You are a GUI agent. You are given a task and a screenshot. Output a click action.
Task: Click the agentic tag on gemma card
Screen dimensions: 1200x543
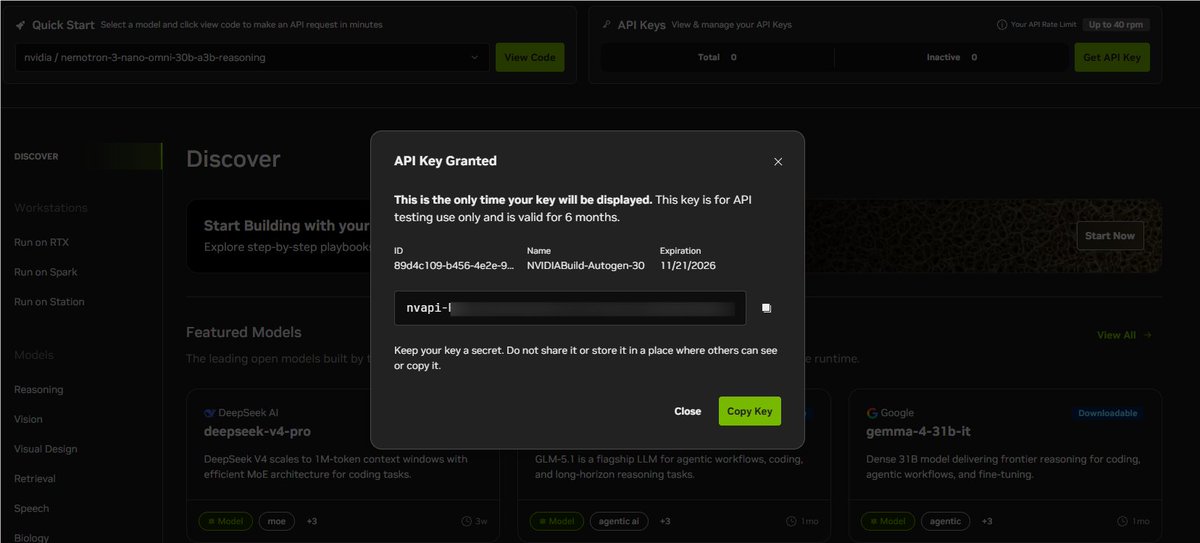click(x=945, y=521)
